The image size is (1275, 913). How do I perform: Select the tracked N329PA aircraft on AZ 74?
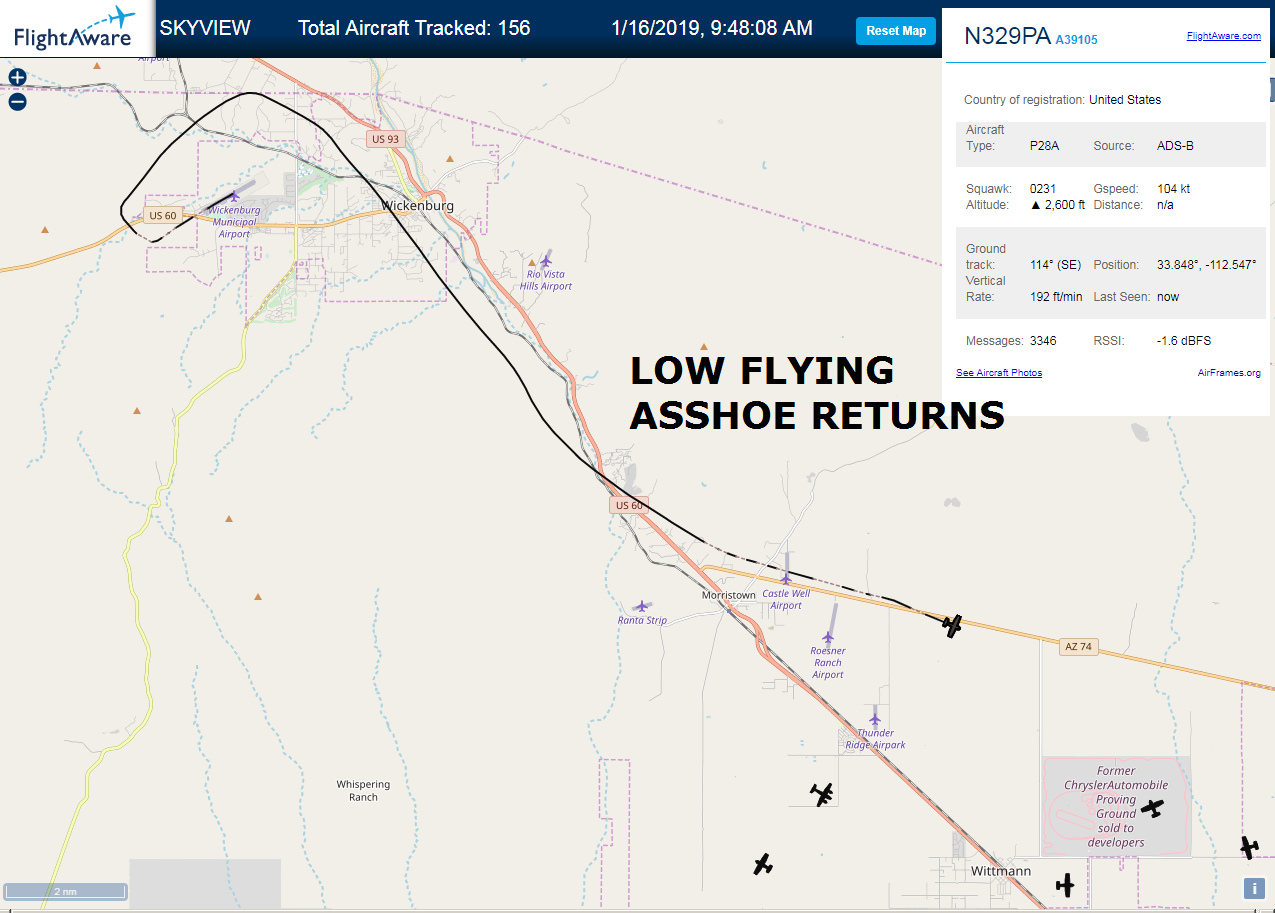(x=952, y=626)
